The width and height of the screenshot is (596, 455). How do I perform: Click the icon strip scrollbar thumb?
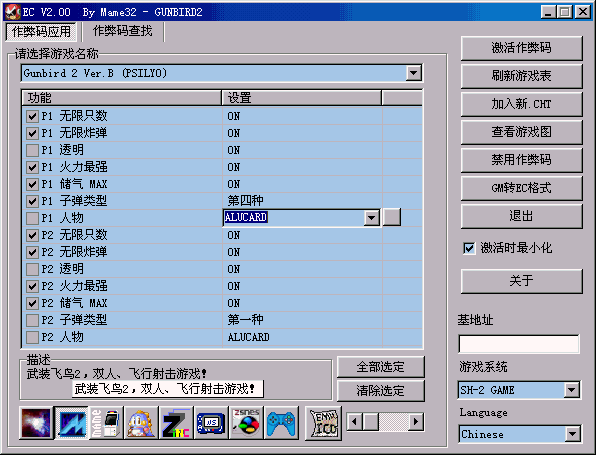point(371,422)
